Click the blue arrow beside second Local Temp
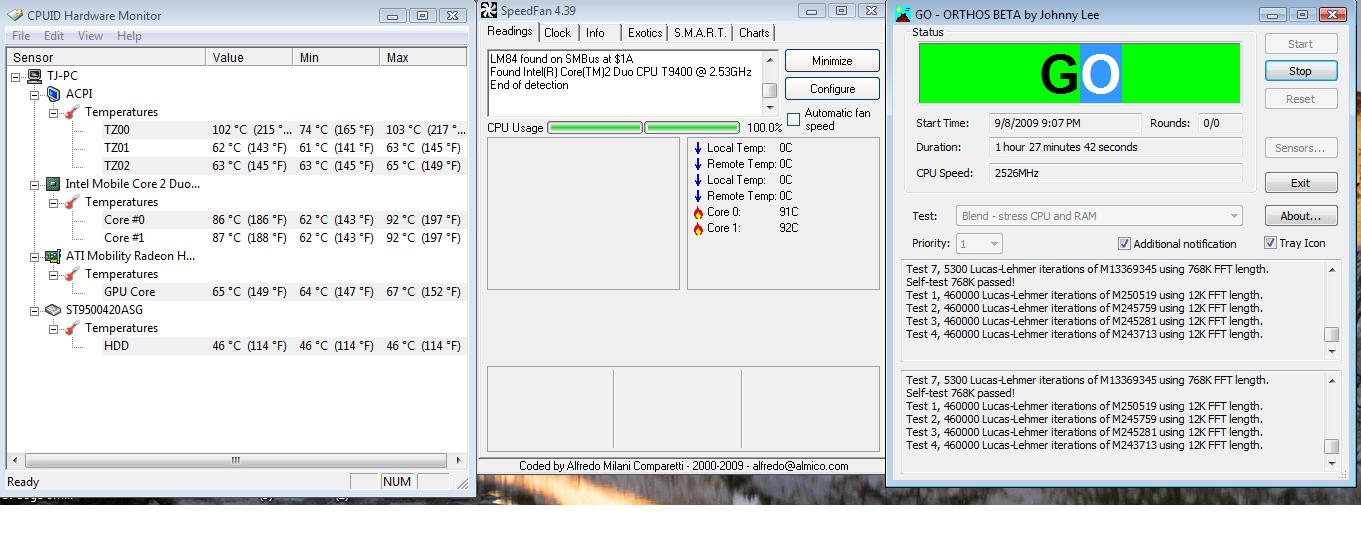This screenshot has height=540, width=1361. [698, 180]
